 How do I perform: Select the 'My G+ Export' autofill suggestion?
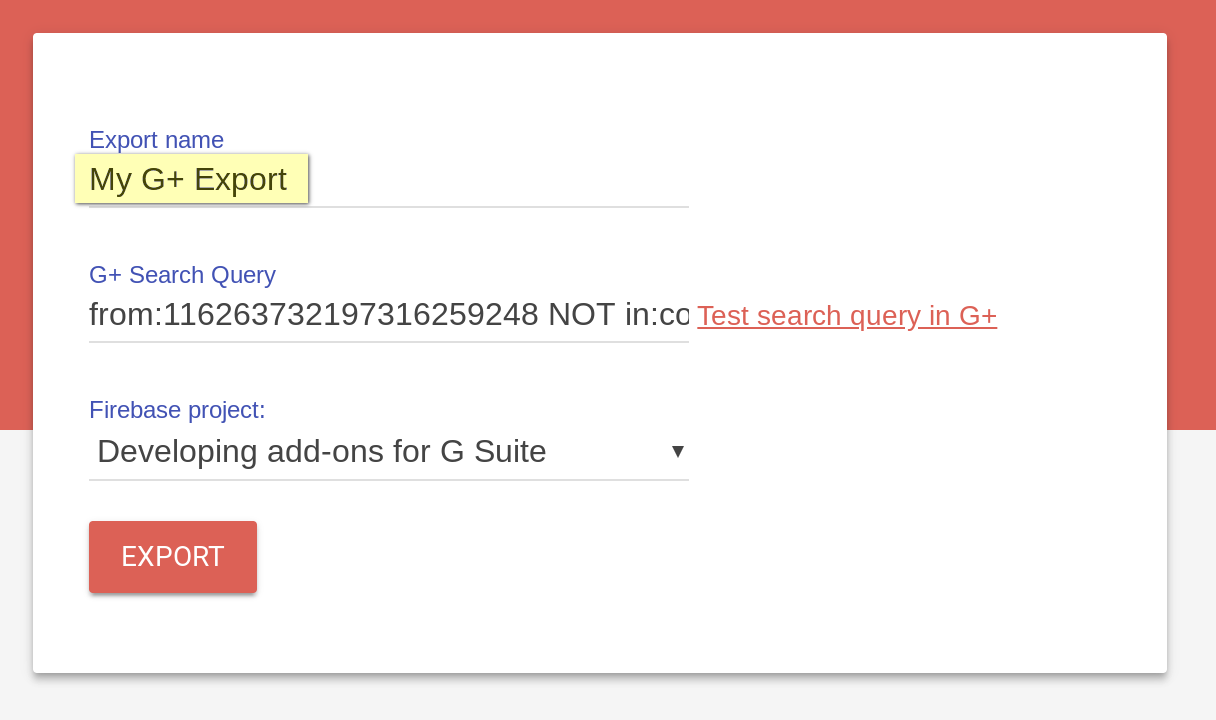[x=191, y=179]
